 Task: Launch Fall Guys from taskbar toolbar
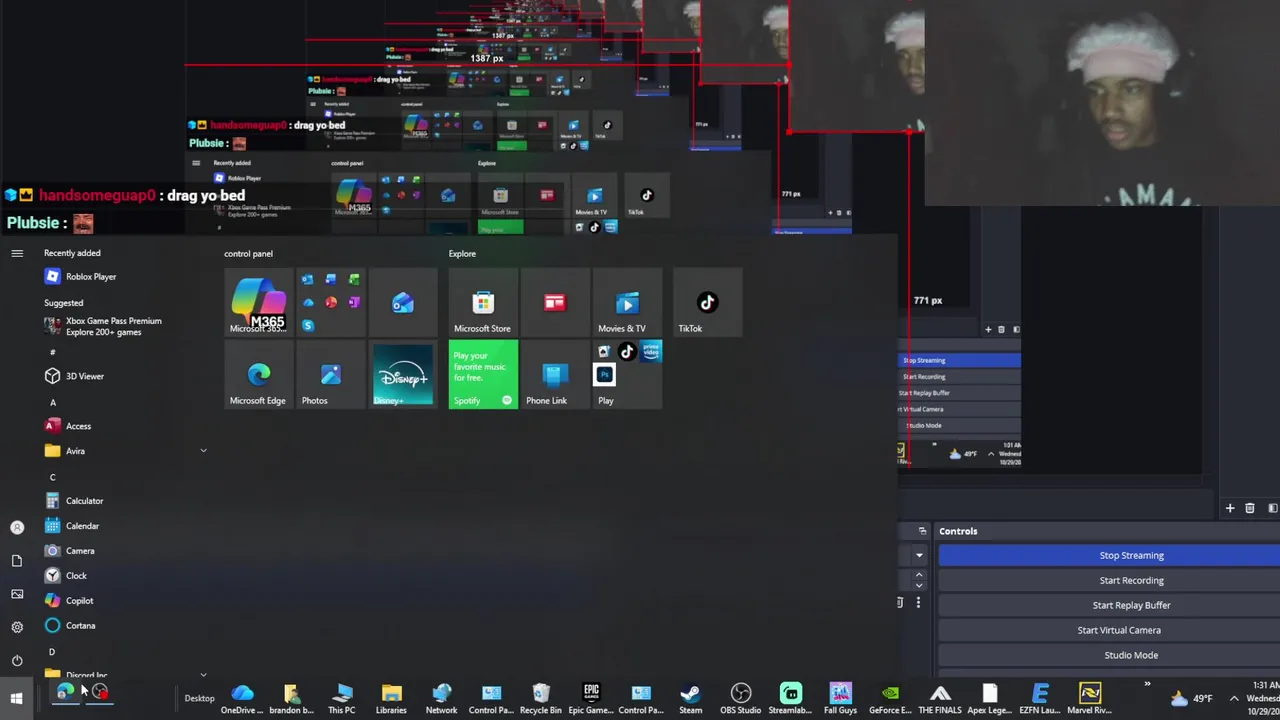[x=840, y=699]
